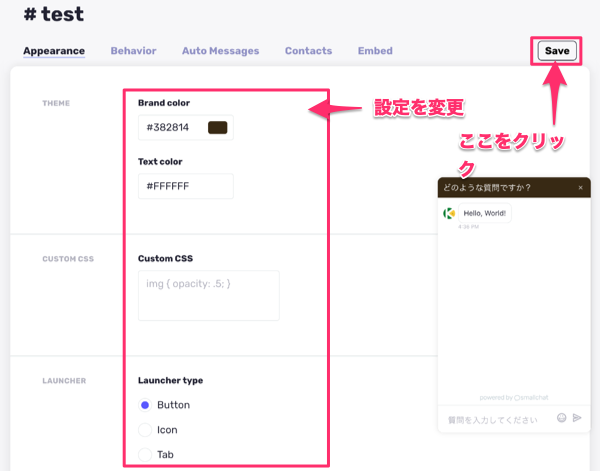Select the Icon launcher type
This screenshot has width=600, height=471.
click(145, 430)
